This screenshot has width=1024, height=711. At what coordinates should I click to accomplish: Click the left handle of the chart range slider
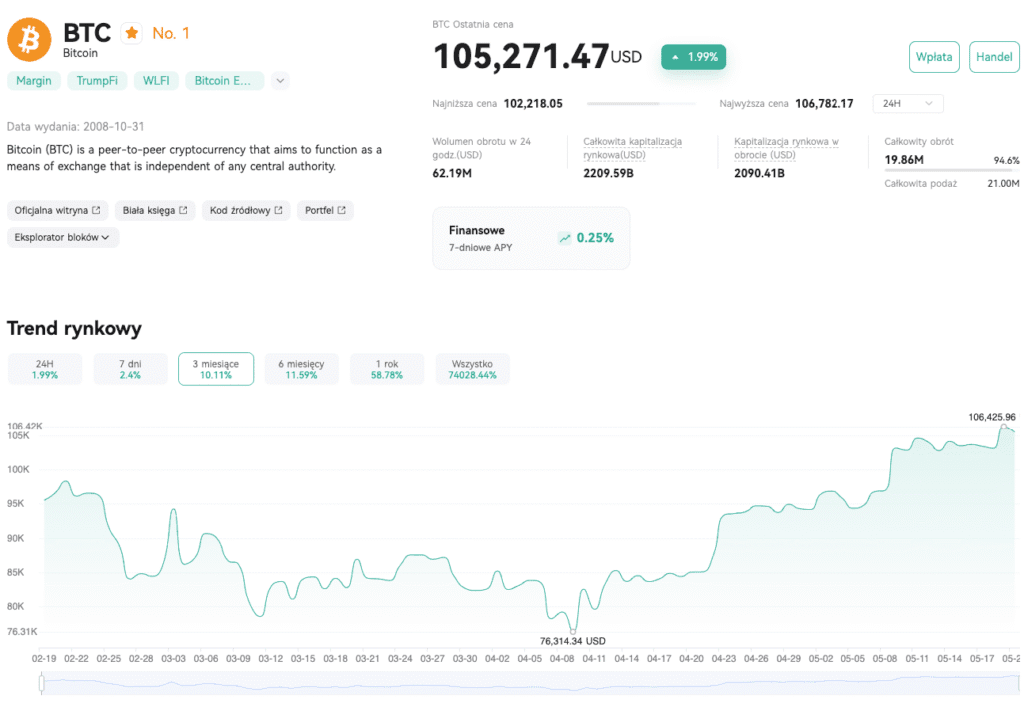[42, 684]
